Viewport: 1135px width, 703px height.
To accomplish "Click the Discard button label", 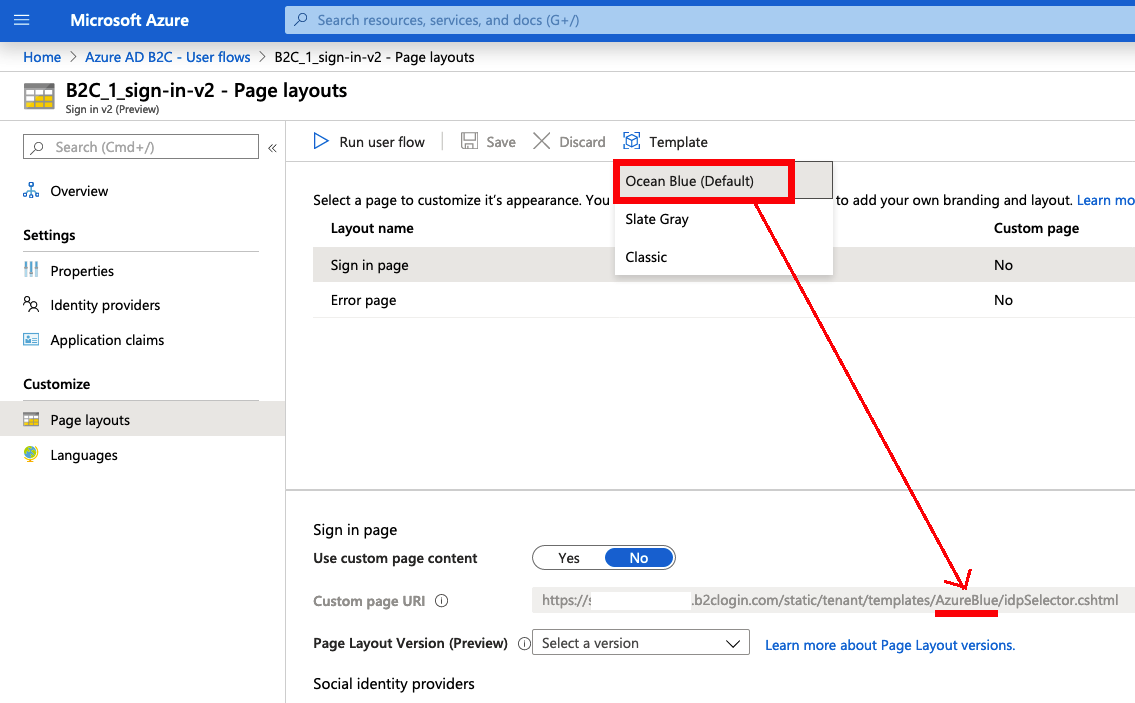I will [582, 142].
